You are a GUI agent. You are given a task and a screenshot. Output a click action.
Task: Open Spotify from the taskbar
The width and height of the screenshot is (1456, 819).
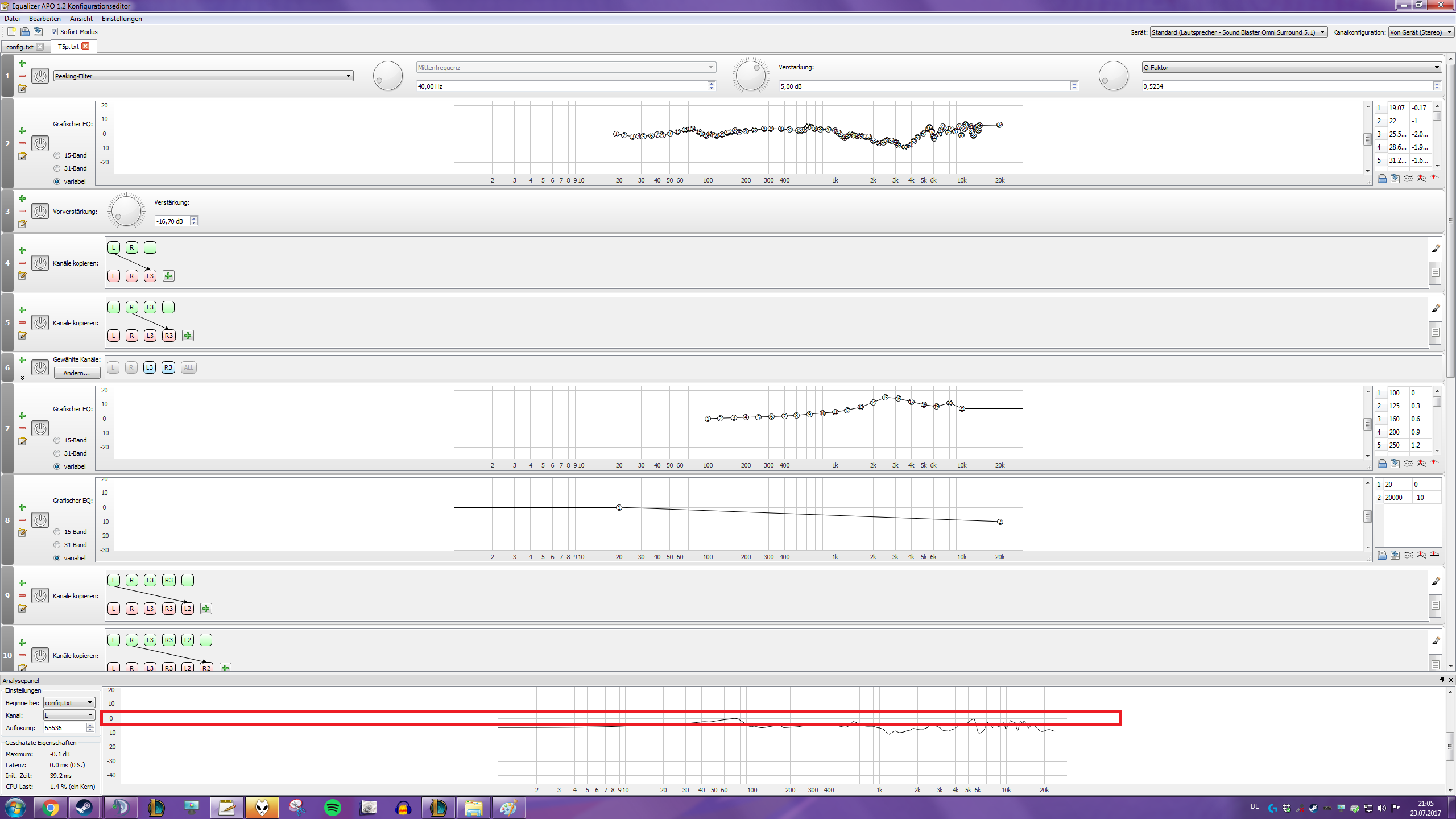click(333, 808)
